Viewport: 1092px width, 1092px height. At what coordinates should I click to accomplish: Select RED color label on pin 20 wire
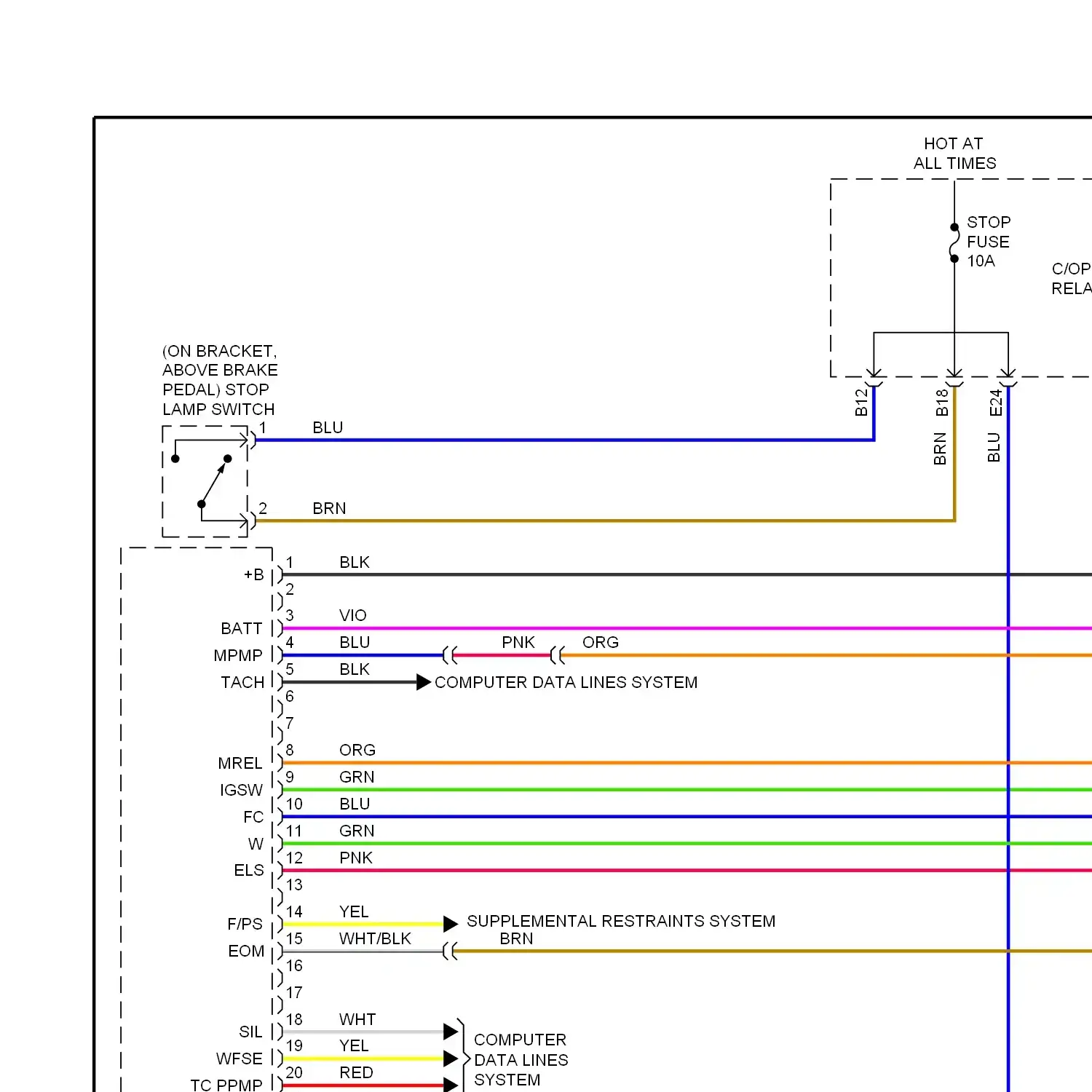click(x=356, y=1072)
